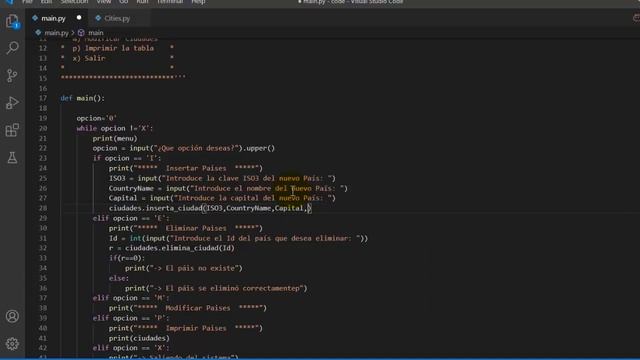Switch to the main.py tab
This screenshot has width=640, height=360.
(x=53, y=18)
